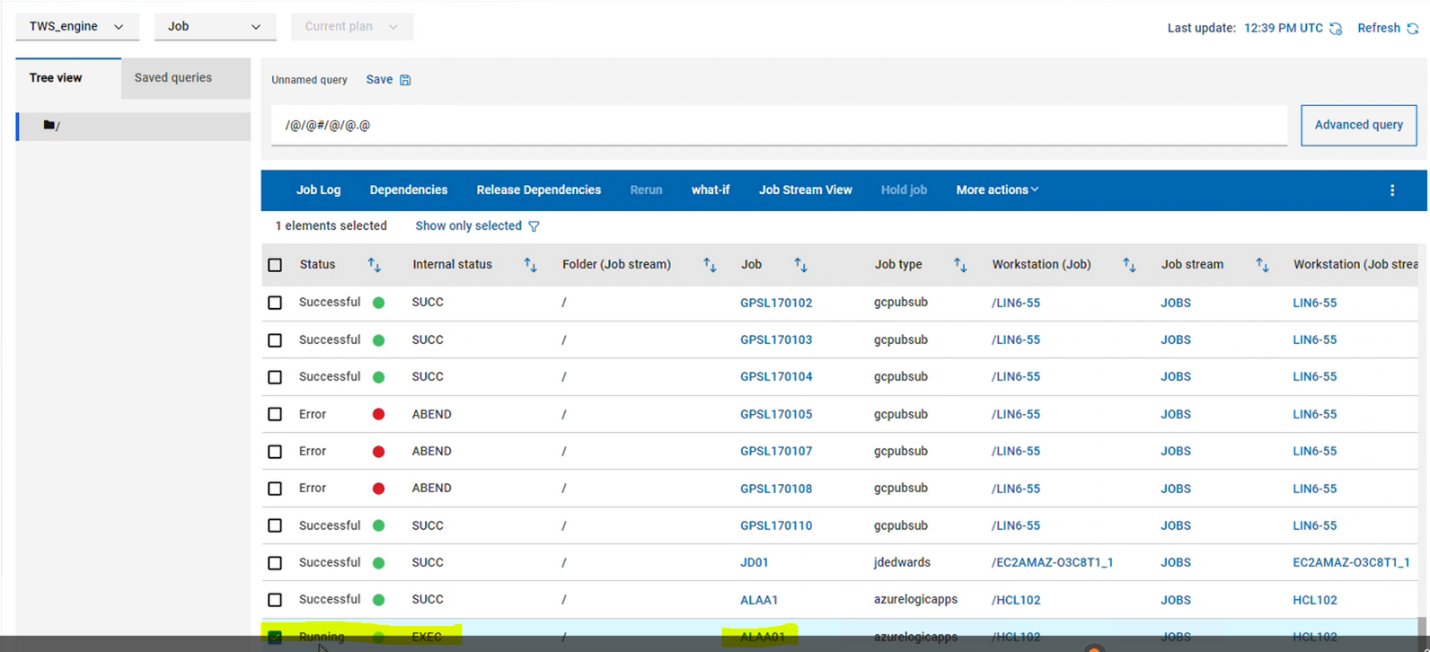
Task: Sort by Internal status column arrows
Action: point(530,265)
